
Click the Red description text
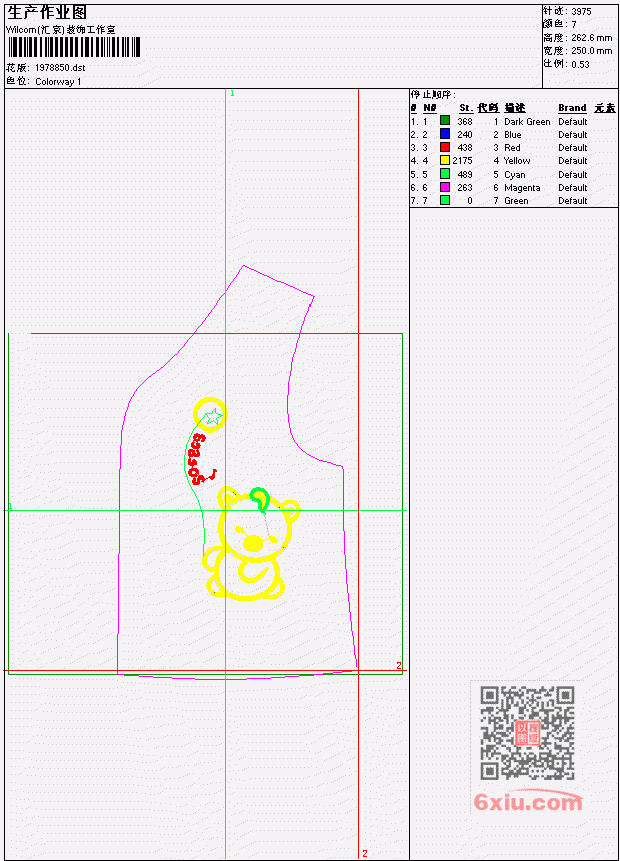512,148
